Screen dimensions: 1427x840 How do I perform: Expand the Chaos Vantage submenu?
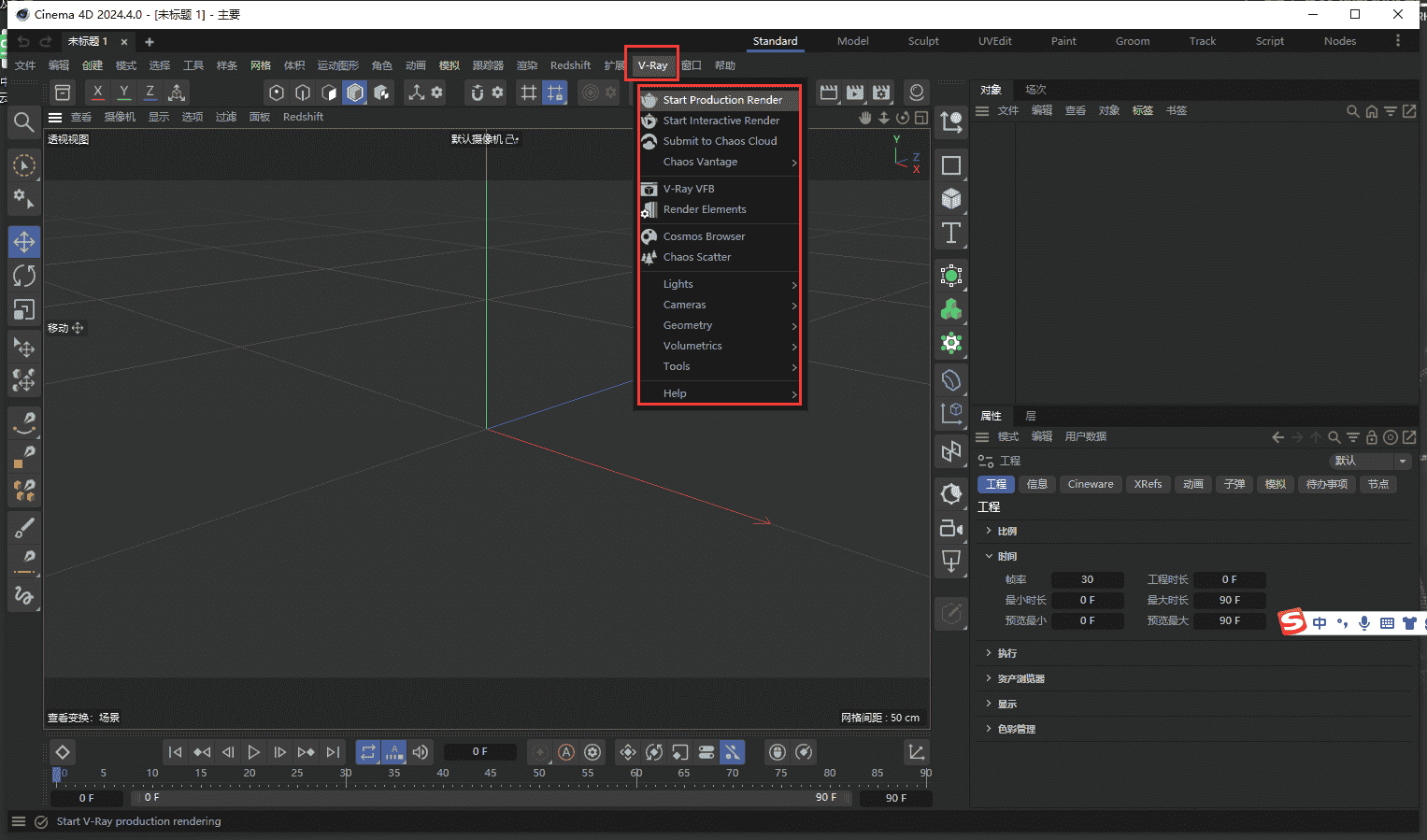click(701, 162)
